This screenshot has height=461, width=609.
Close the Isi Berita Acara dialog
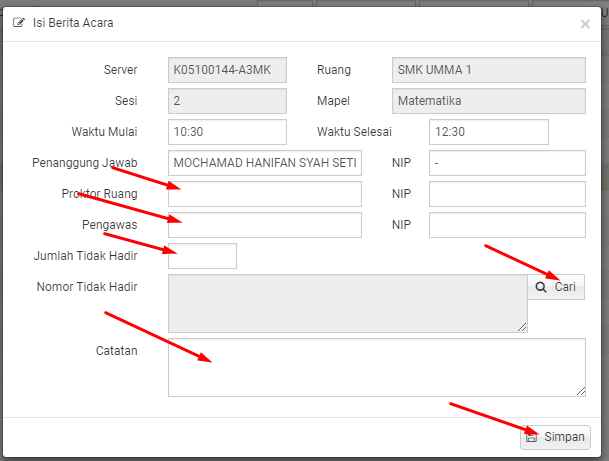(x=585, y=24)
